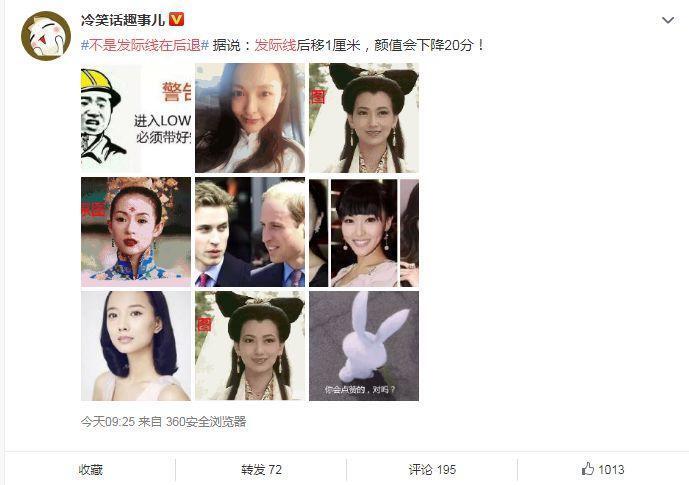Click the thumbs-up like icon
This screenshot has height=485, width=689.
[x=587, y=469]
